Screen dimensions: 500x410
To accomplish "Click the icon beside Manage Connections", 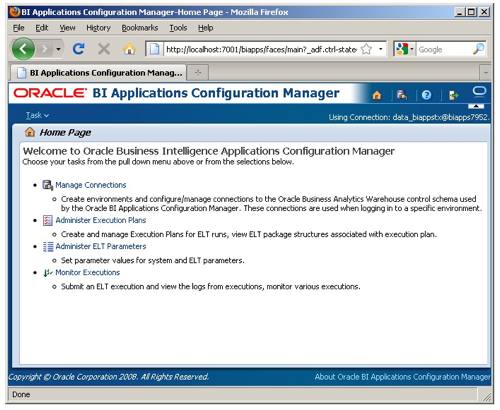I will pyautogui.click(x=48, y=185).
